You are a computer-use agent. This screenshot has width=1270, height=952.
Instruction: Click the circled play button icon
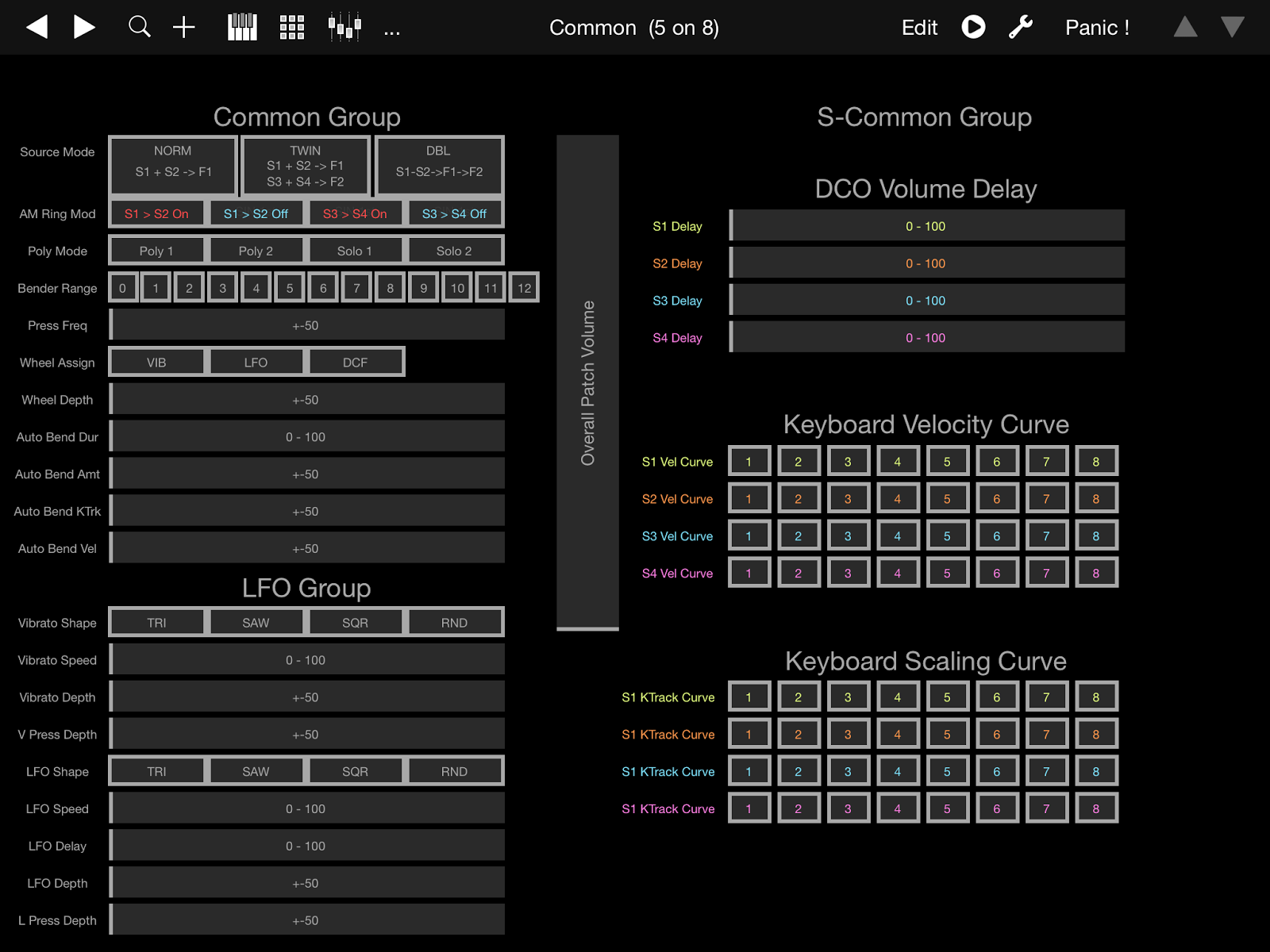click(974, 28)
